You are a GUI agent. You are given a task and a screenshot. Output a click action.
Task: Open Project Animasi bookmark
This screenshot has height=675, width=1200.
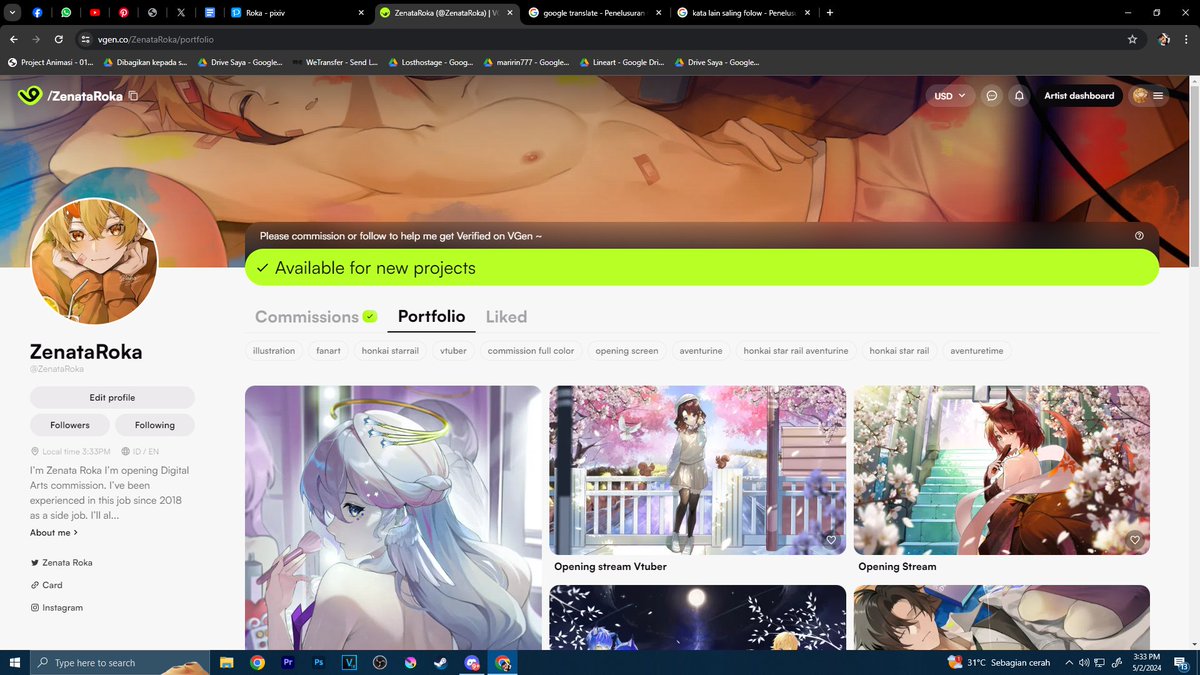(x=50, y=62)
